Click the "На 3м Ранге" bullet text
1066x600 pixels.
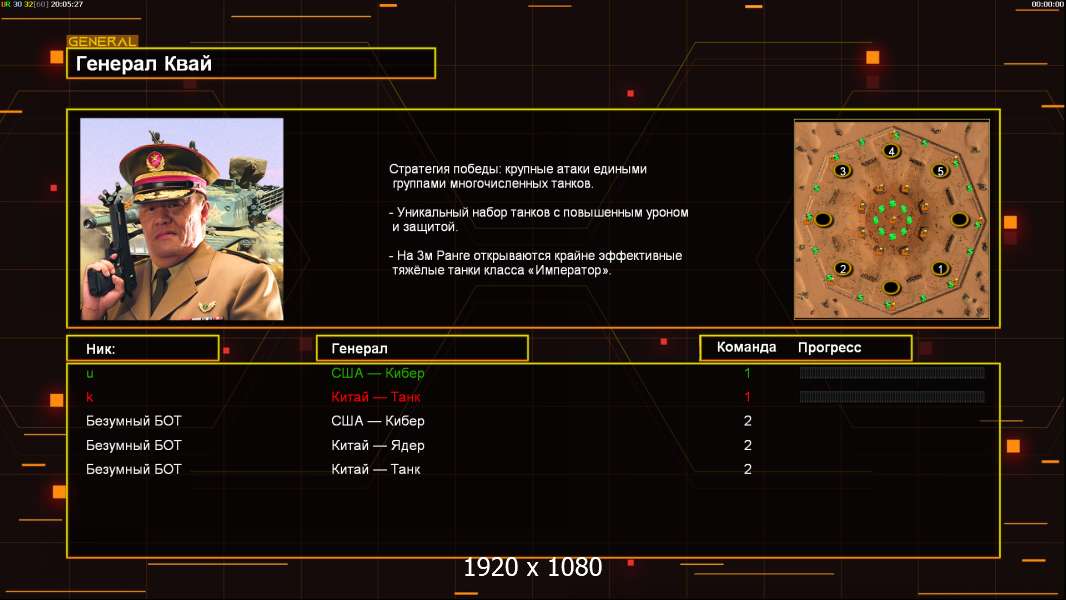pos(535,263)
